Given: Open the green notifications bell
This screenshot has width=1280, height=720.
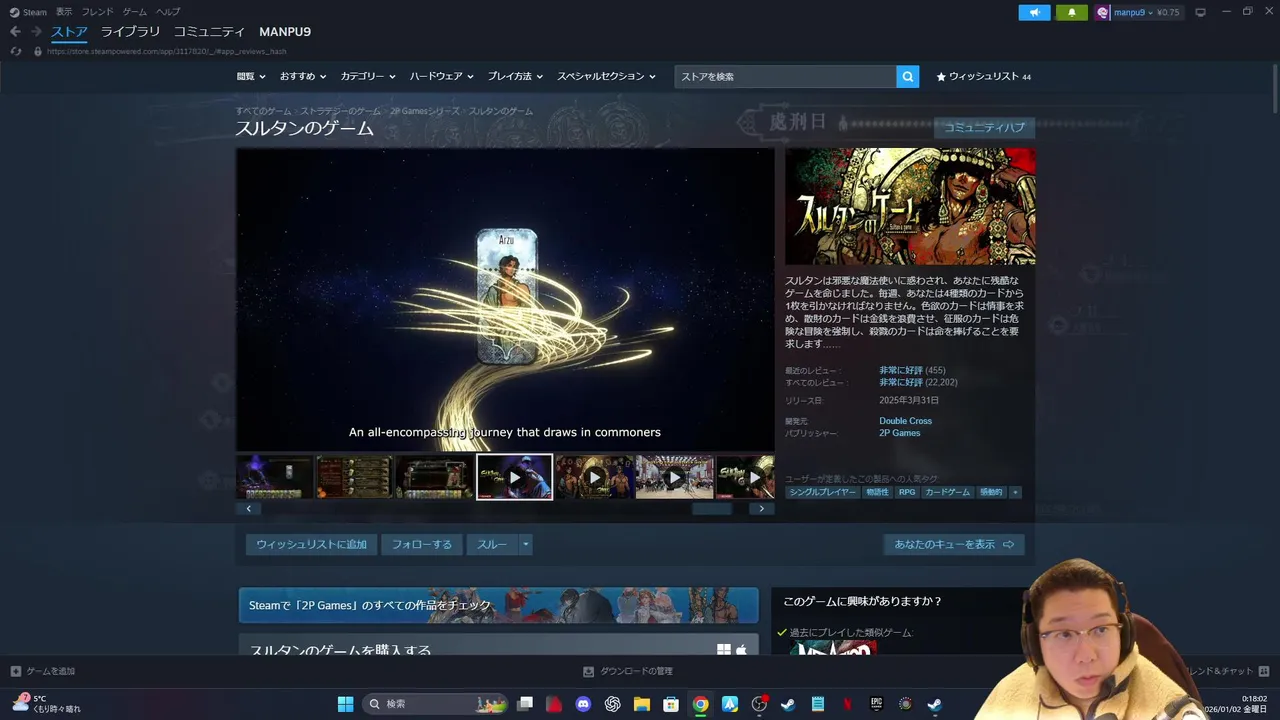Looking at the screenshot, I should click(1072, 12).
